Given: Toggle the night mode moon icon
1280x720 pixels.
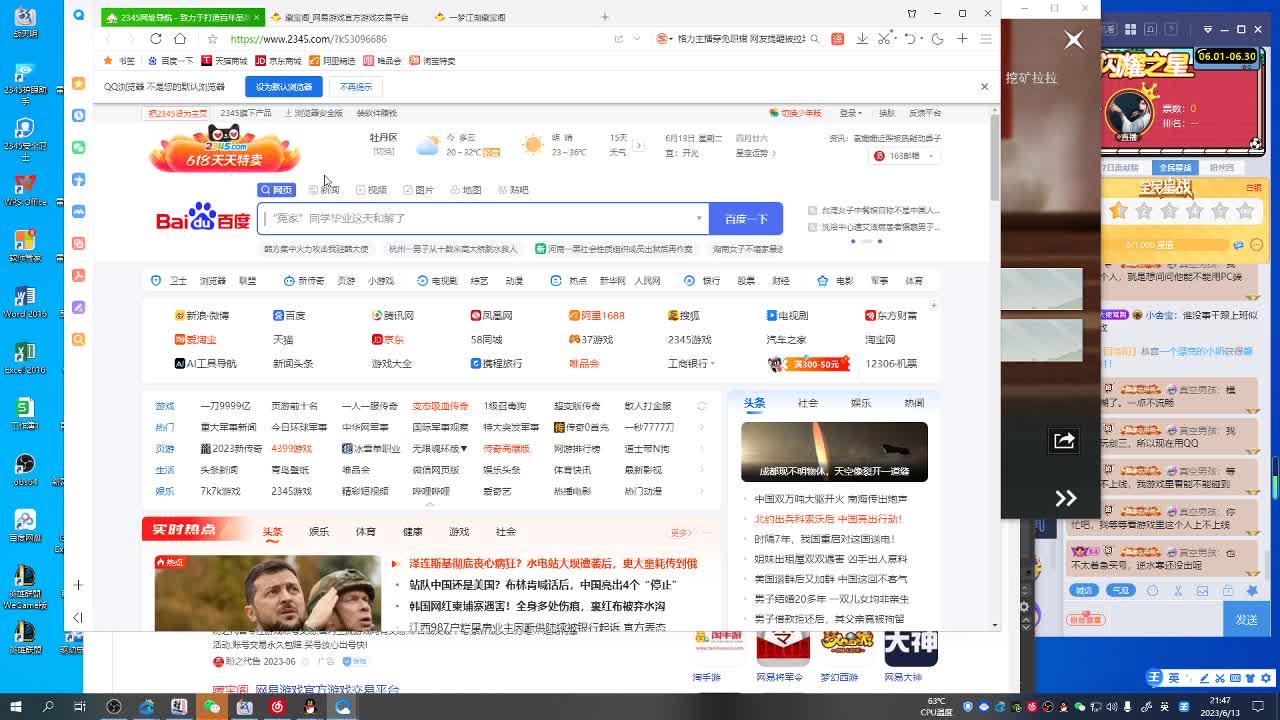Looking at the screenshot, I should 937,38.
